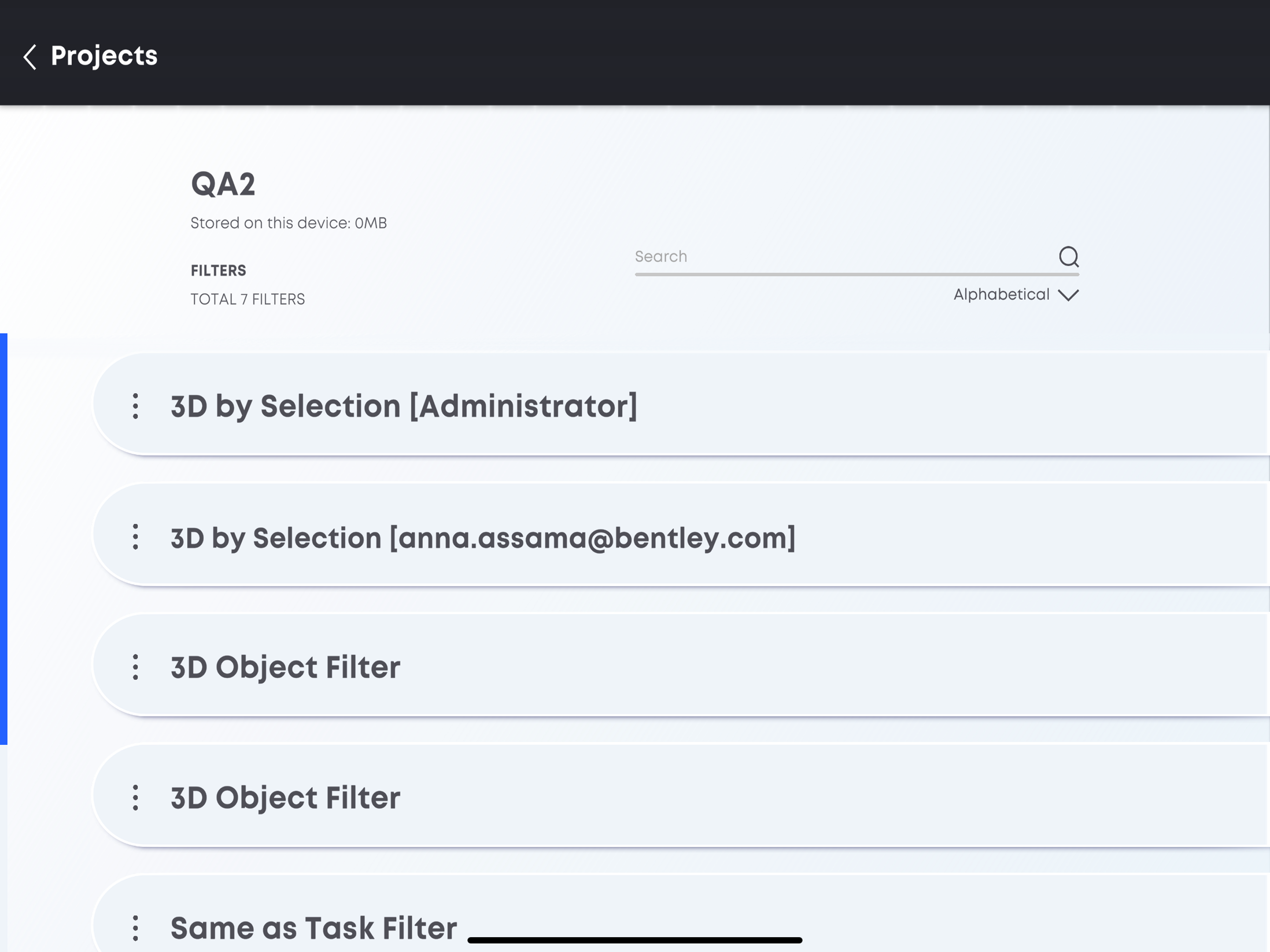
Task: Open the first 3D Object Filter item
Action: 681,665
